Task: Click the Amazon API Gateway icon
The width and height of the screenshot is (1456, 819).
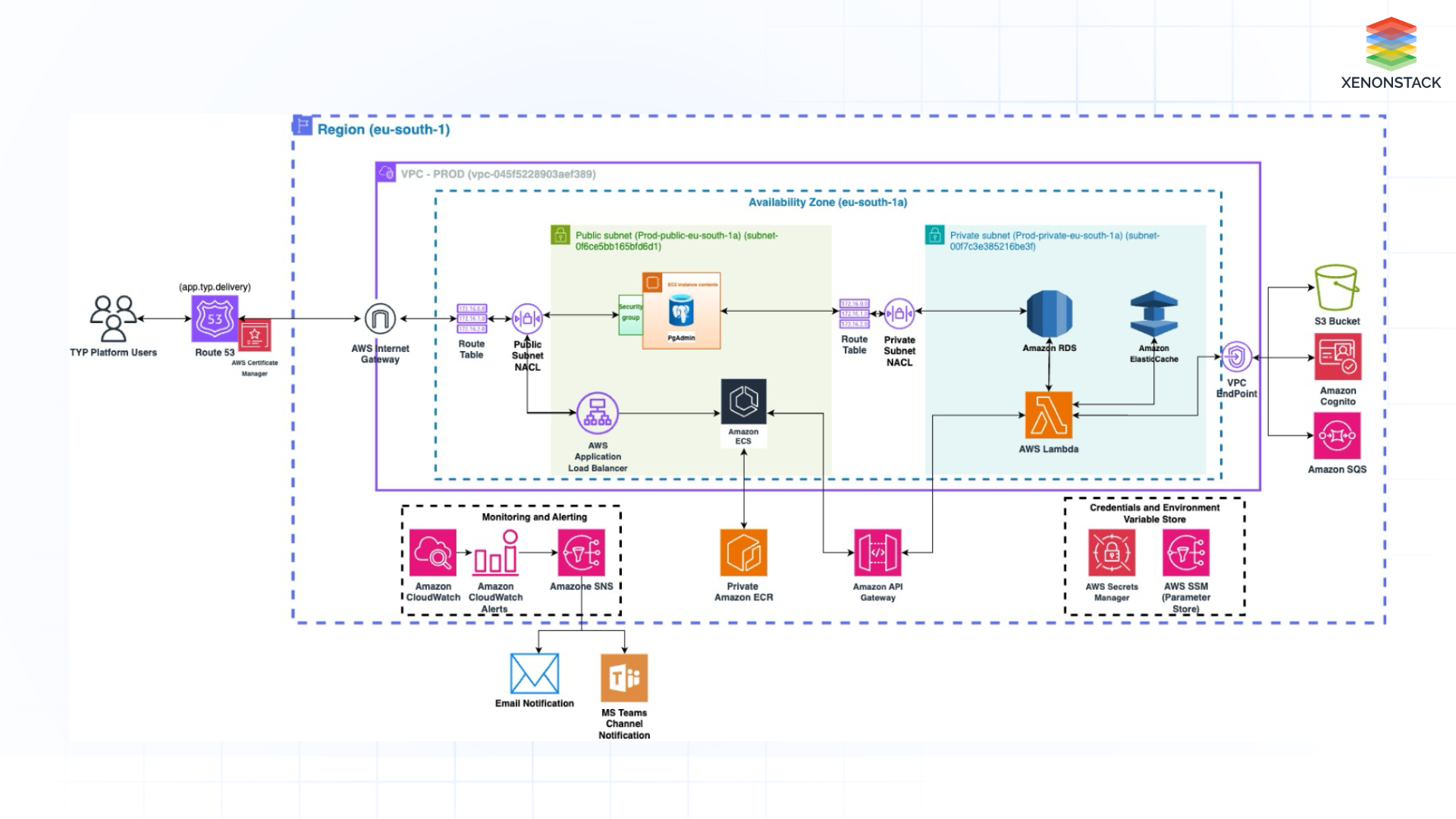Action: [x=877, y=552]
